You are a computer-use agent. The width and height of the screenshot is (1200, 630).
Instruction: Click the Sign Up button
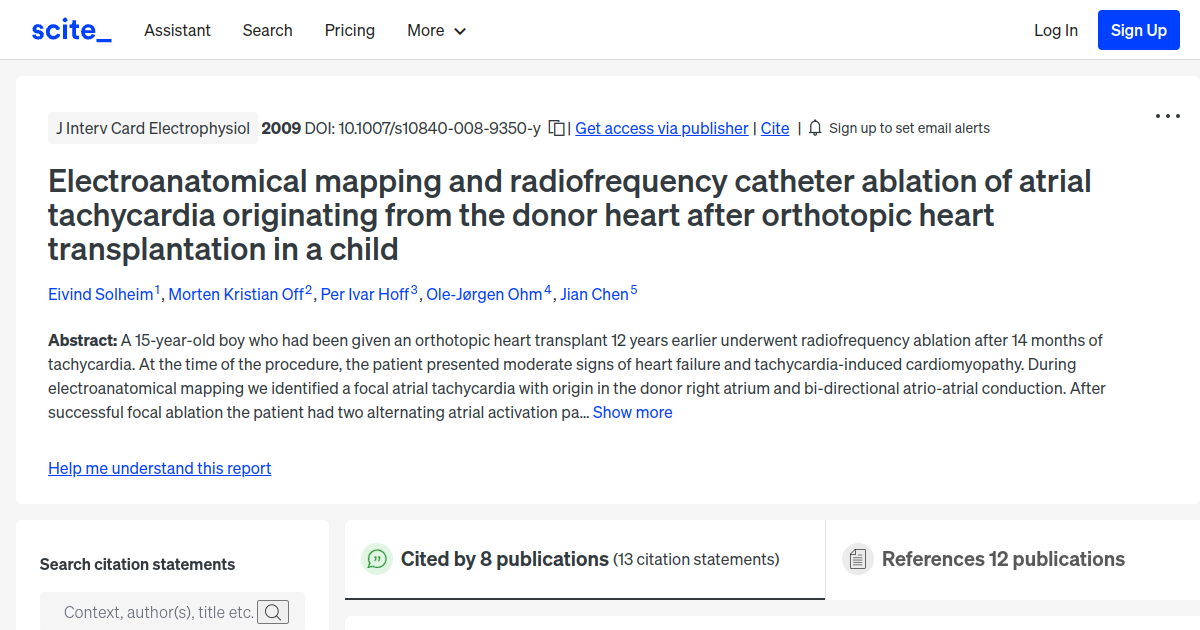(x=1138, y=29)
